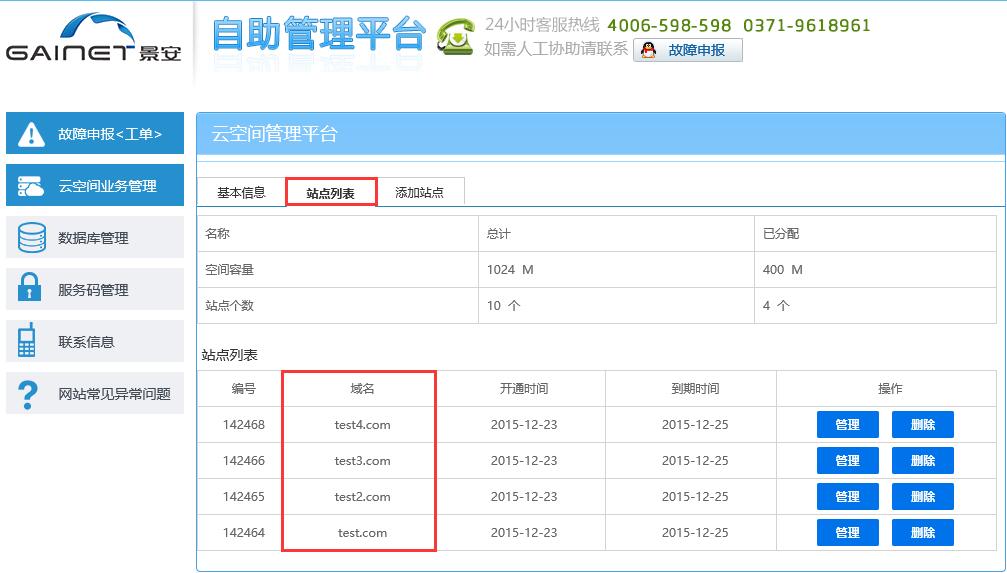Open the 站点列表 tab
1007x573 pixels.
(331, 193)
